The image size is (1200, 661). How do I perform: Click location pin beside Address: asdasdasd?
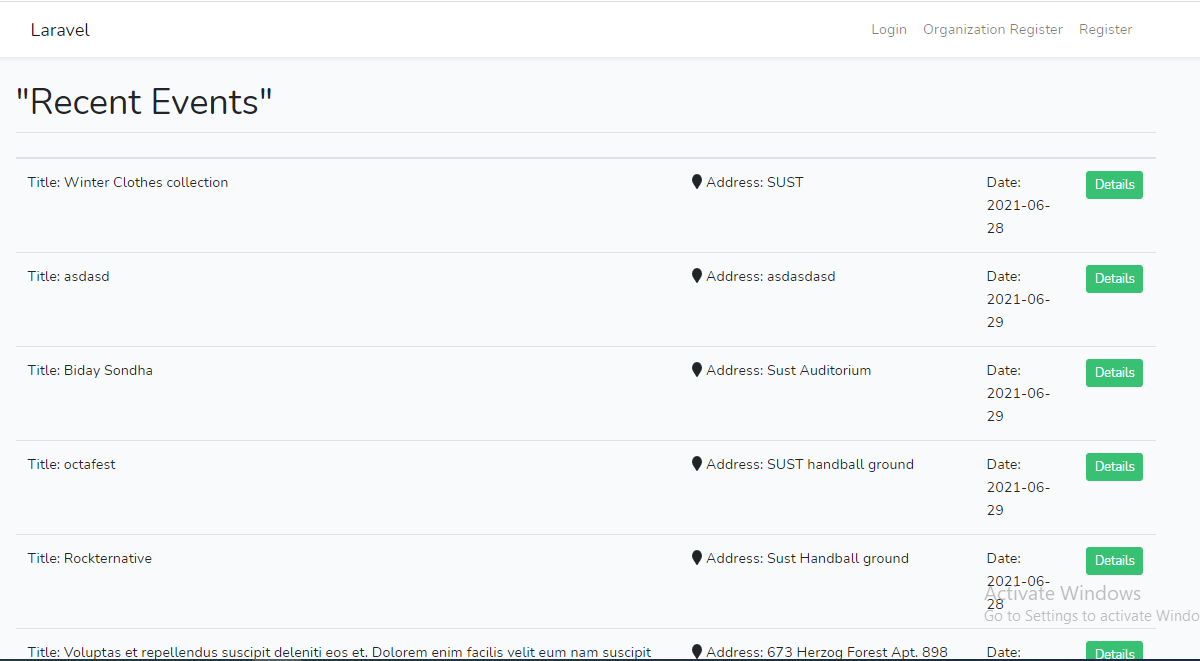[x=697, y=276]
